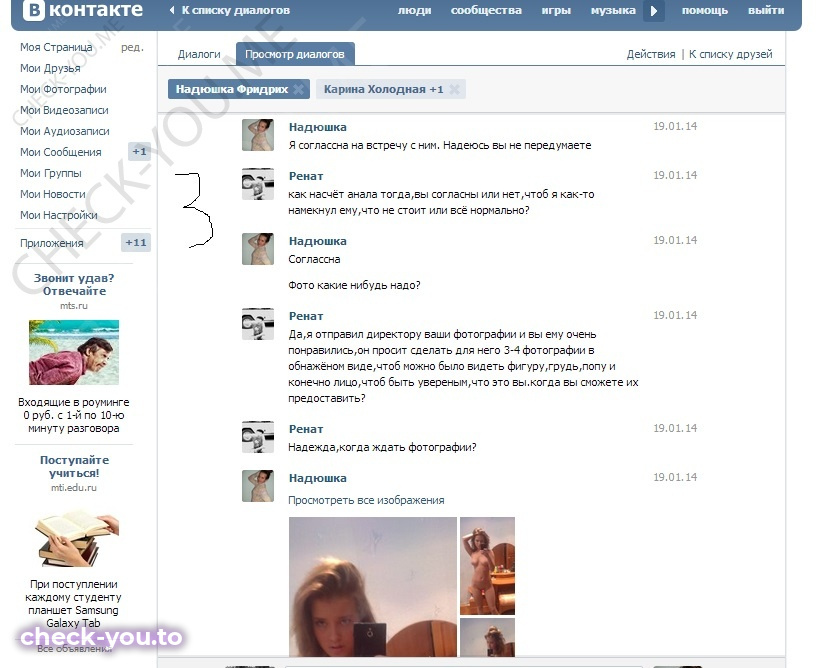
Task: Open 'Мои Сообщения' in the sidebar
Action: click(x=61, y=152)
